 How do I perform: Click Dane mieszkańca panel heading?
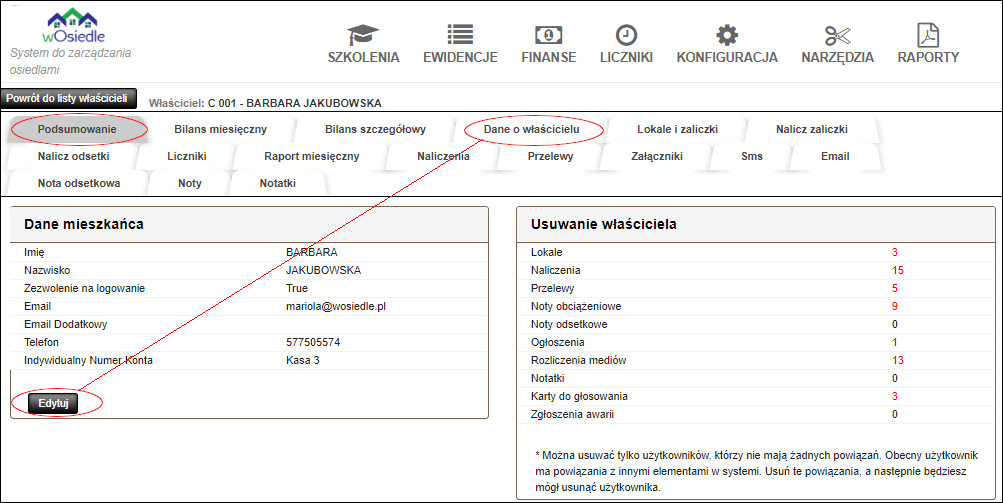[x=84, y=225]
